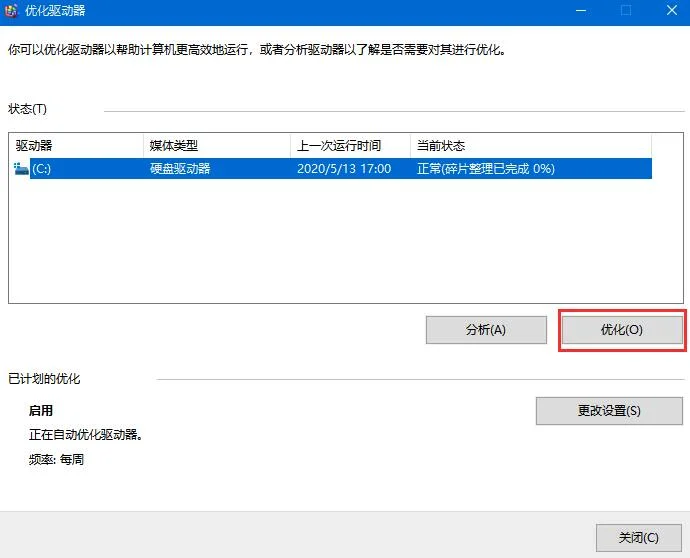The width and height of the screenshot is (690, 558).
Task: Click the 硬盘驱动器 media type cell
Action: click(x=180, y=169)
